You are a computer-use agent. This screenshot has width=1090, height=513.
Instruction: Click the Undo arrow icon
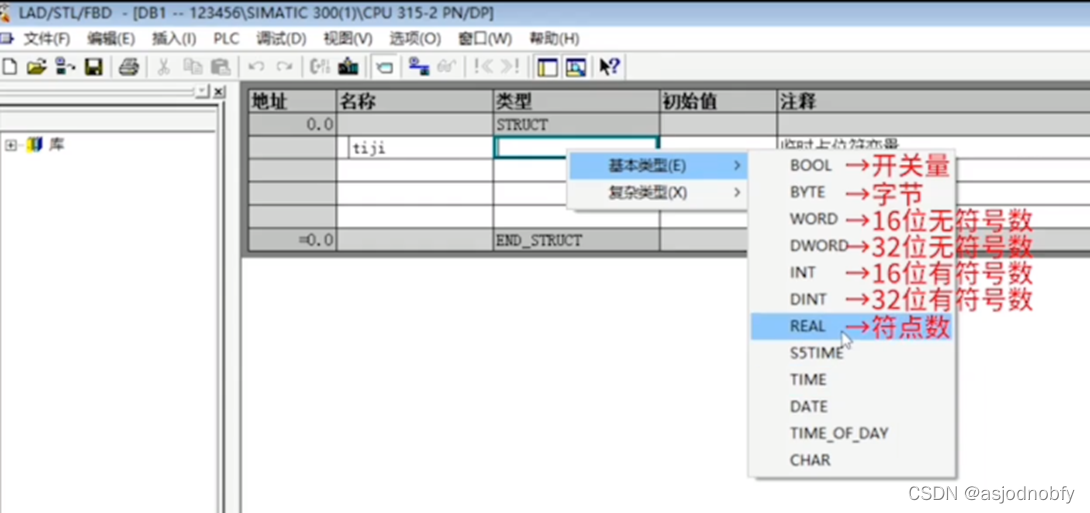[256, 67]
